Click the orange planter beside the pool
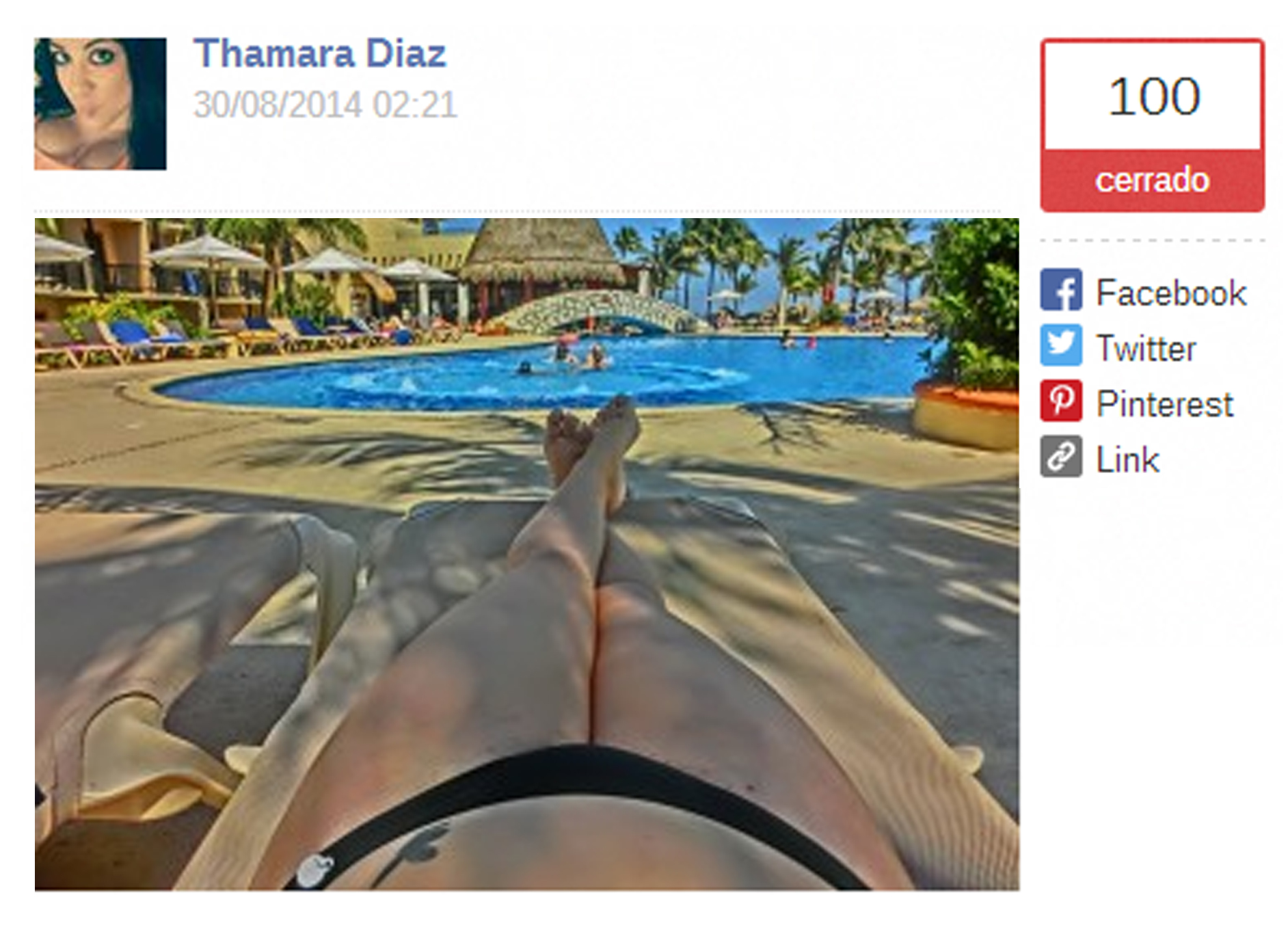 point(967,416)
